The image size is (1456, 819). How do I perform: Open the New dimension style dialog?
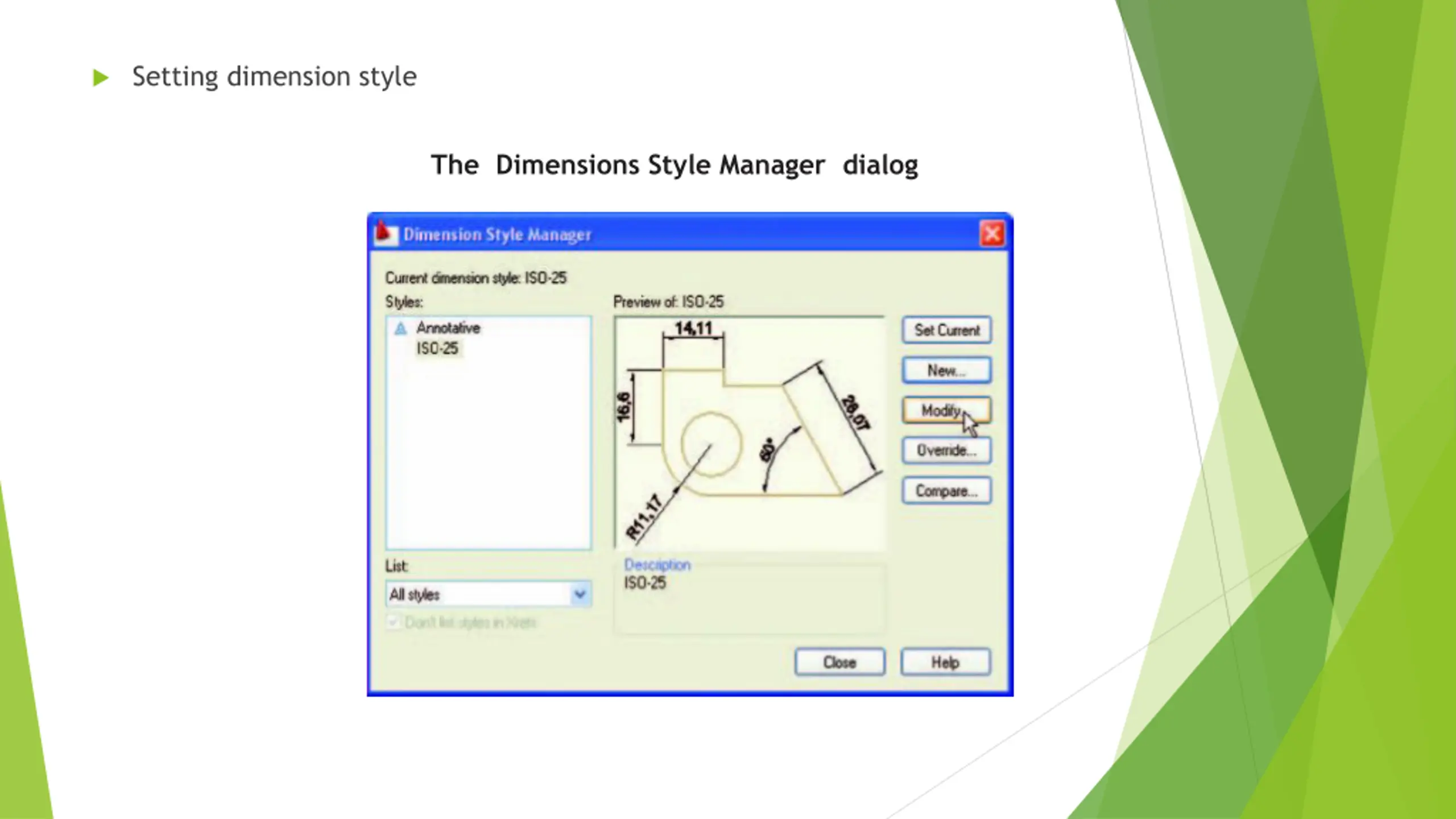946,370
